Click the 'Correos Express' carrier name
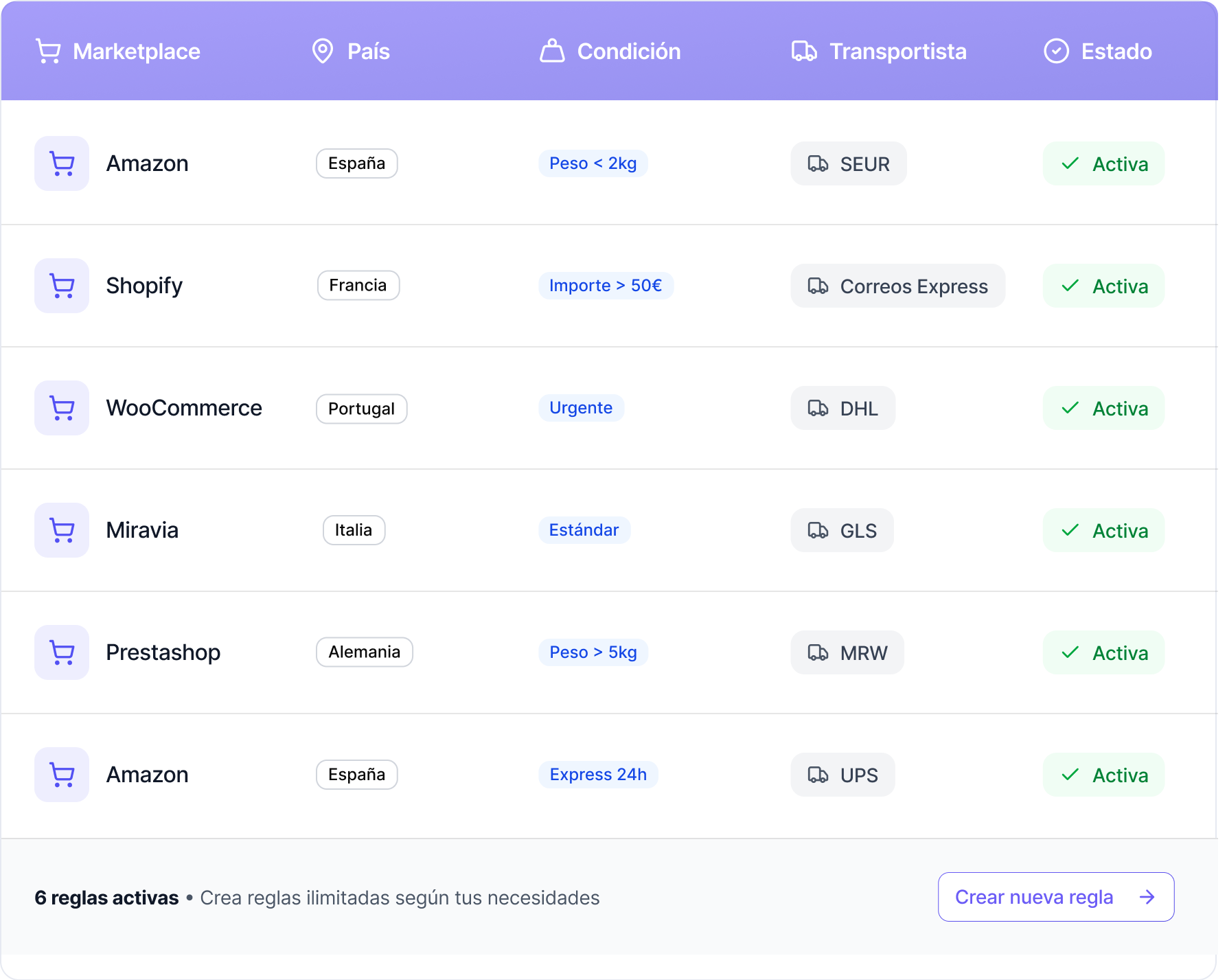 914,286
